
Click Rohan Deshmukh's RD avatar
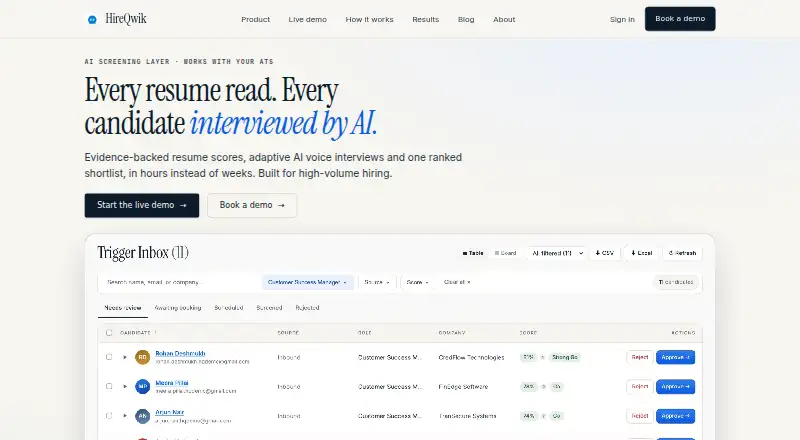coord(142,357)
